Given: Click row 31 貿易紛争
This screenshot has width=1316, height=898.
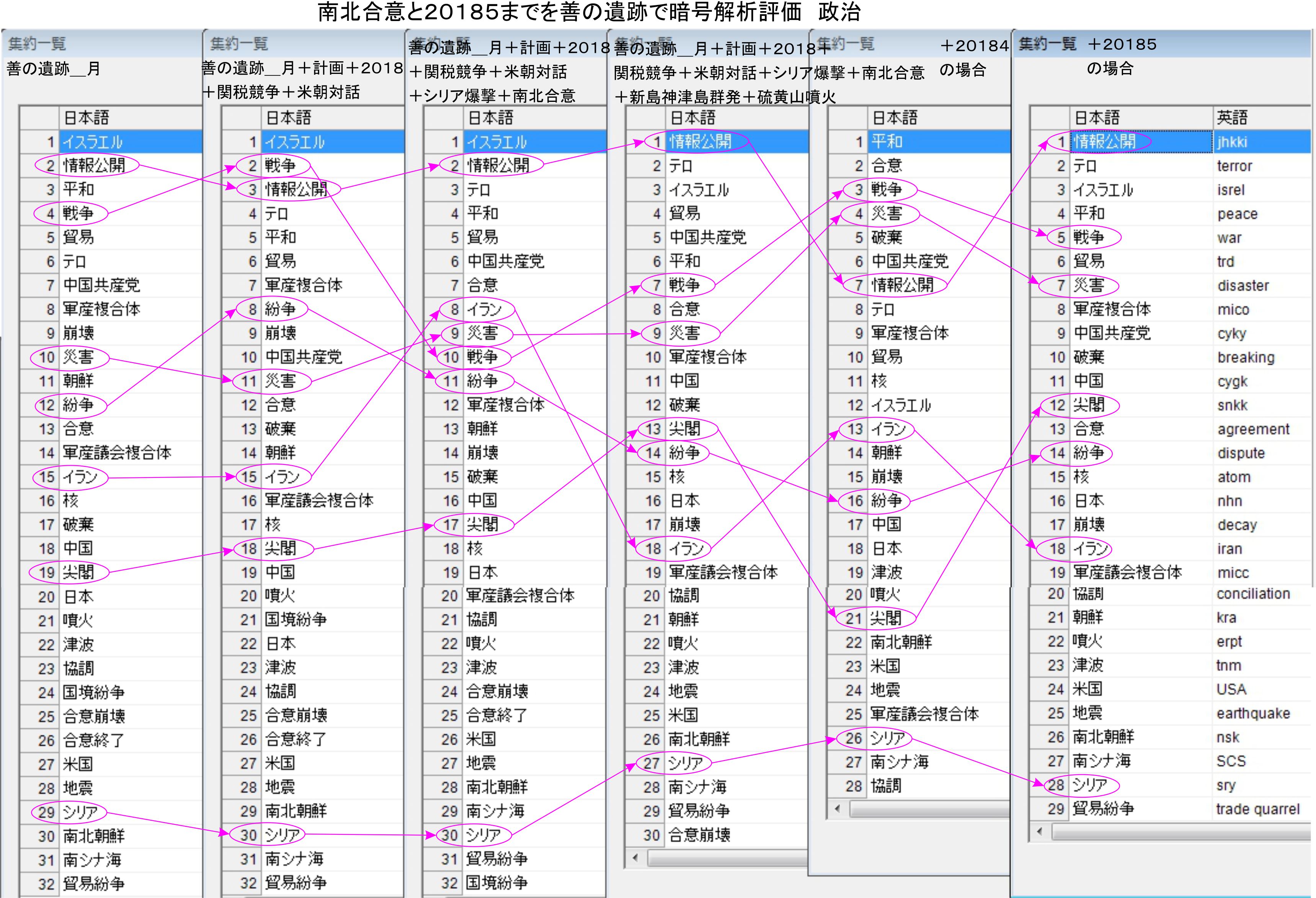Looking at the screenshot, I should click(x=496, y=858).
